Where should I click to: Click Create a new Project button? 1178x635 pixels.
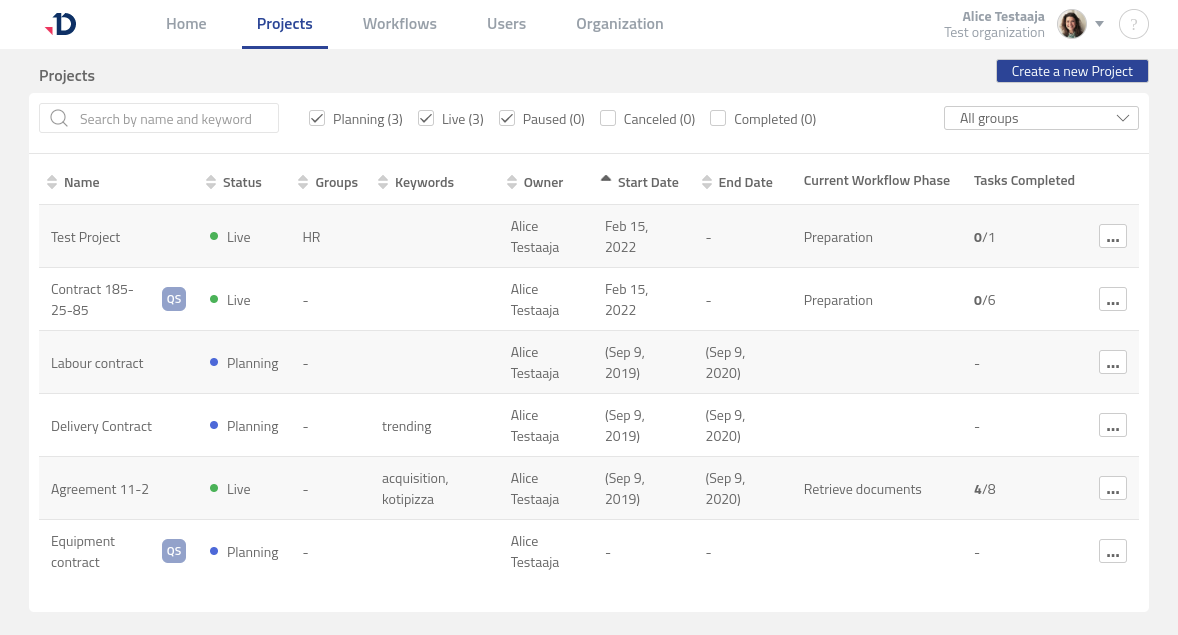click(x=1071, y=71)
